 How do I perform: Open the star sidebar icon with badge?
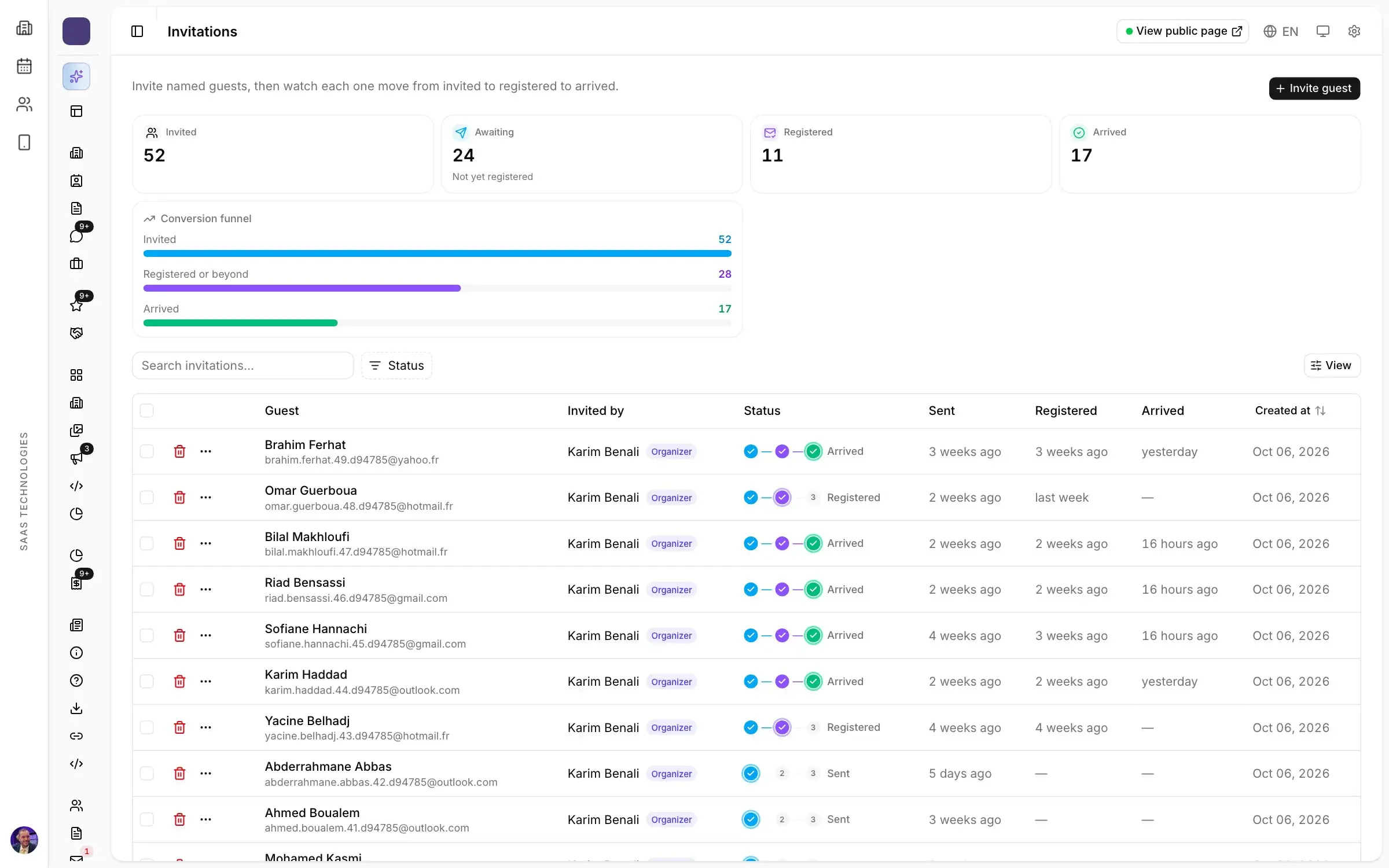click(76, 306)
